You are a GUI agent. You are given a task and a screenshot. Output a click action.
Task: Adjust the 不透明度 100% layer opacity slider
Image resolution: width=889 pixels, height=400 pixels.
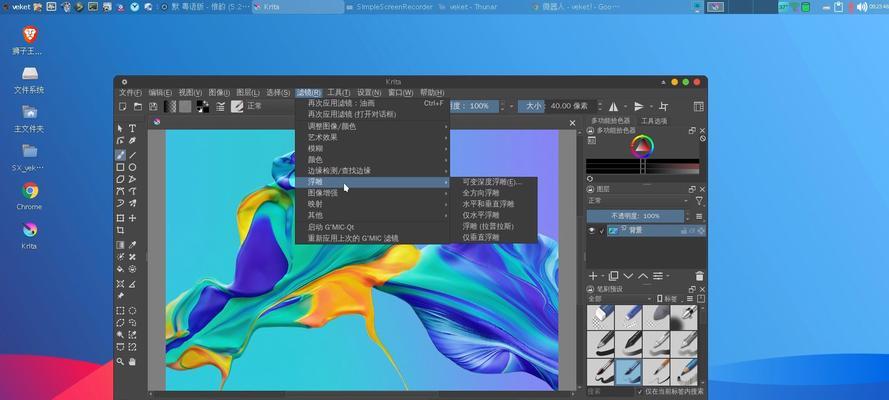pos(635,216)
